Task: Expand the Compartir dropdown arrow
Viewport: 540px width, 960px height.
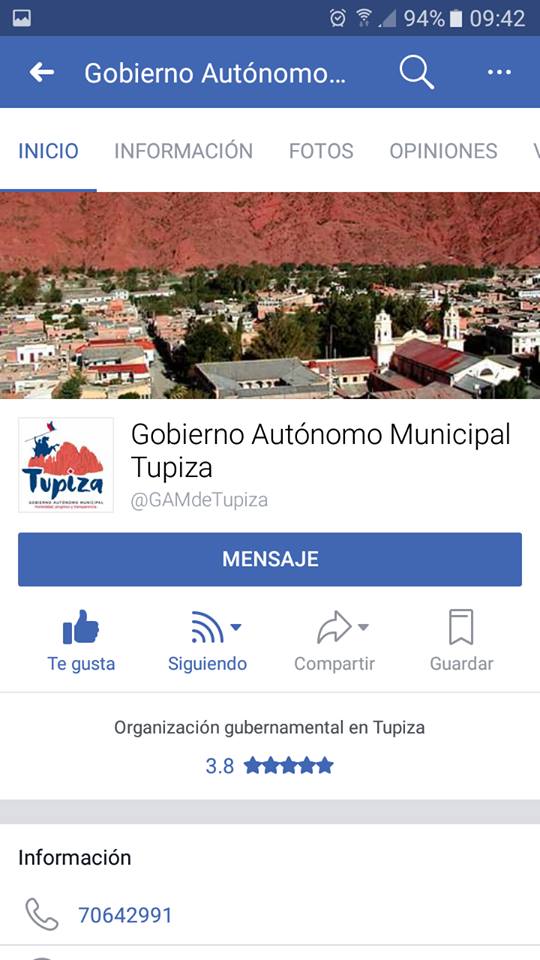Action: (x=363, y=626)
